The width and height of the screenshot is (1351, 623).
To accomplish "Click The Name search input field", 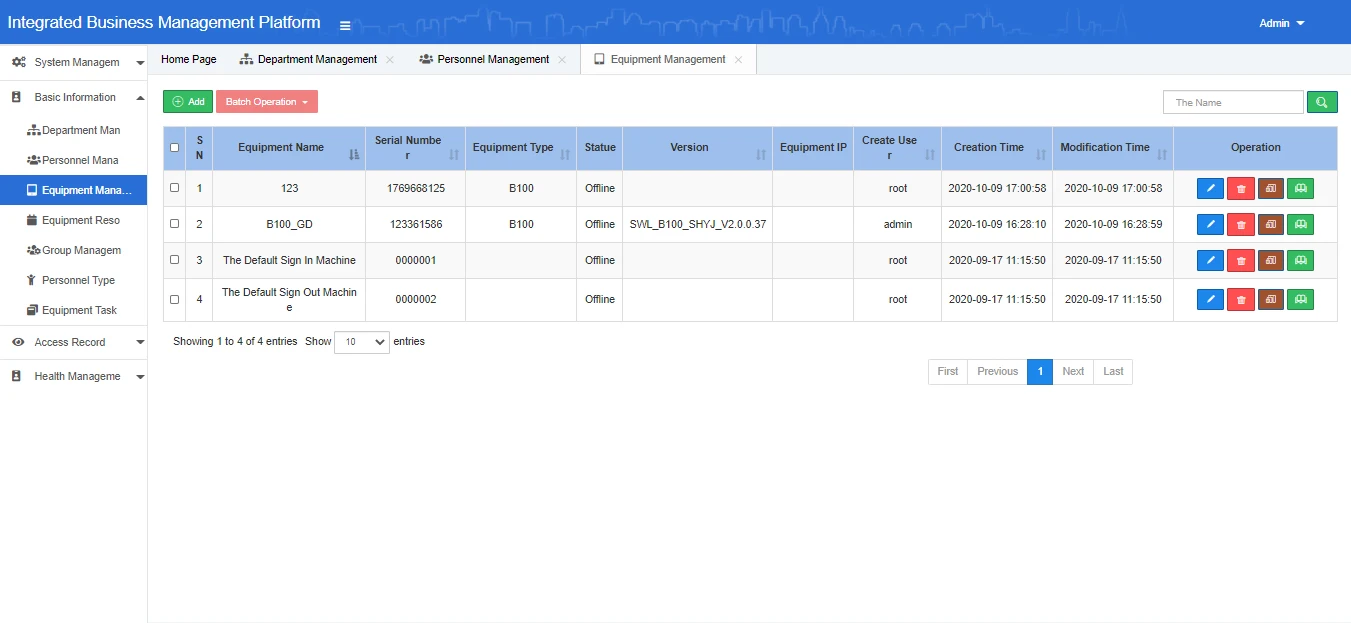I will 1233,102.
